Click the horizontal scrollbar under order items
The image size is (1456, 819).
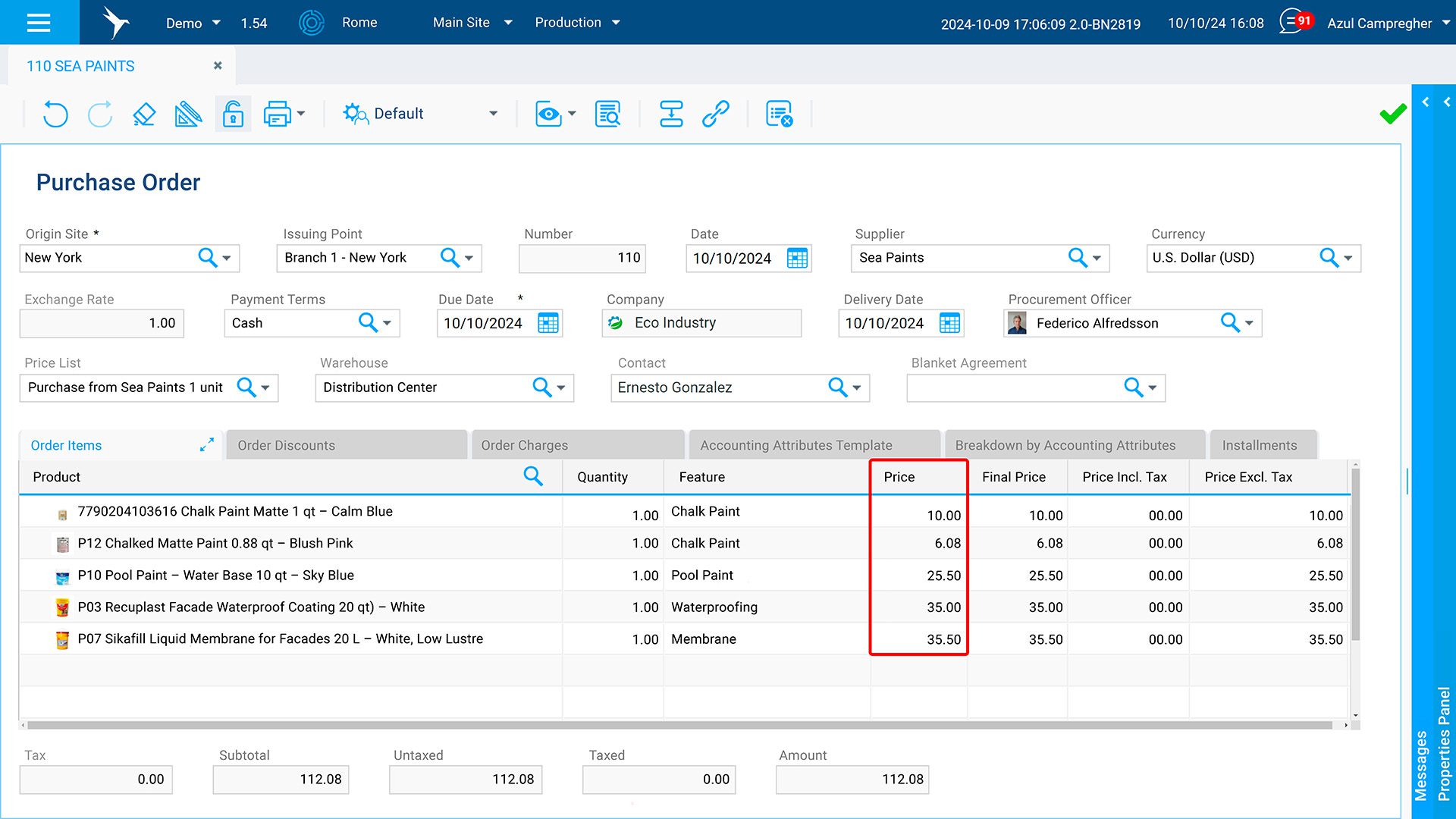(x=679, y=726)
